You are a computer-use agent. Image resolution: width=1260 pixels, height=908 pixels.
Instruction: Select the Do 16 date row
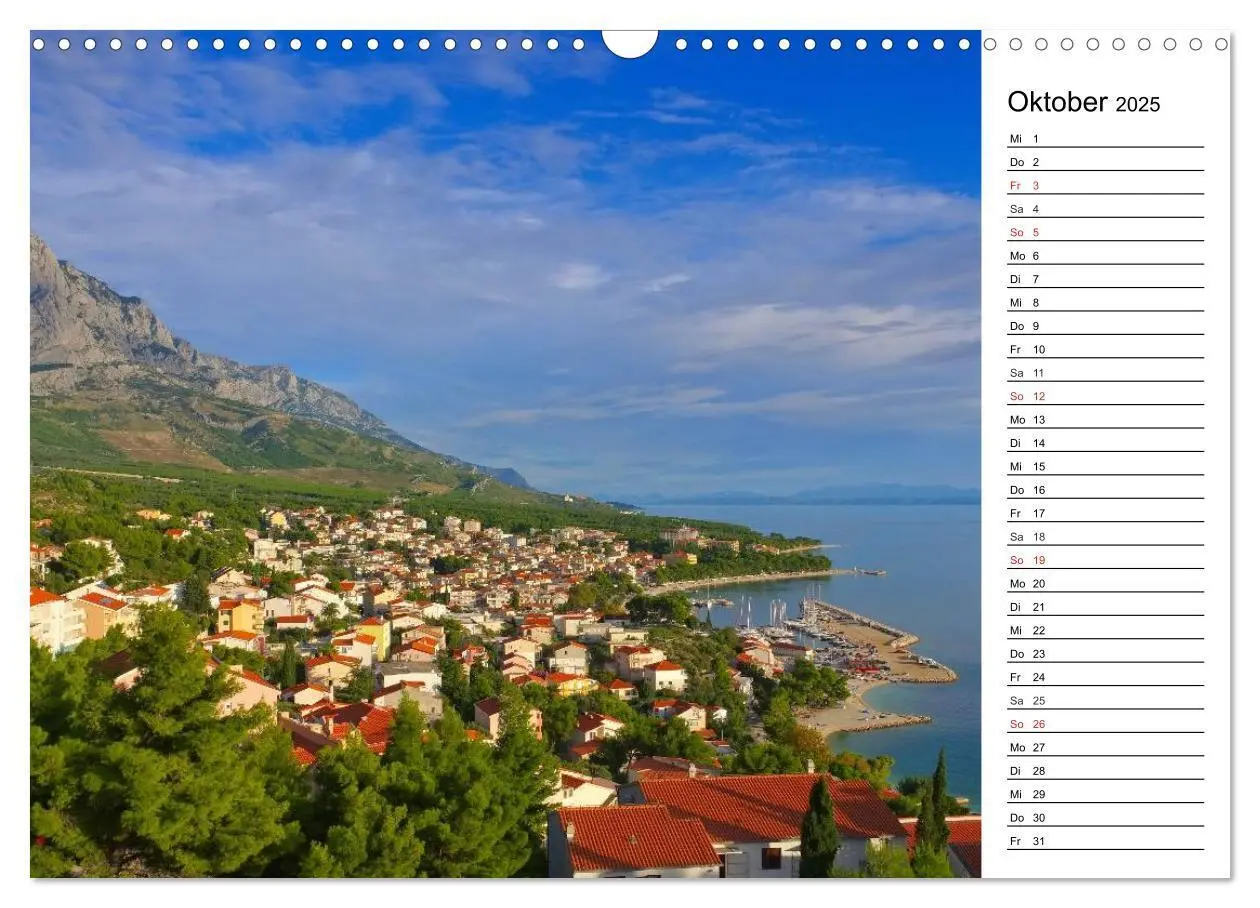point(1105,489)
